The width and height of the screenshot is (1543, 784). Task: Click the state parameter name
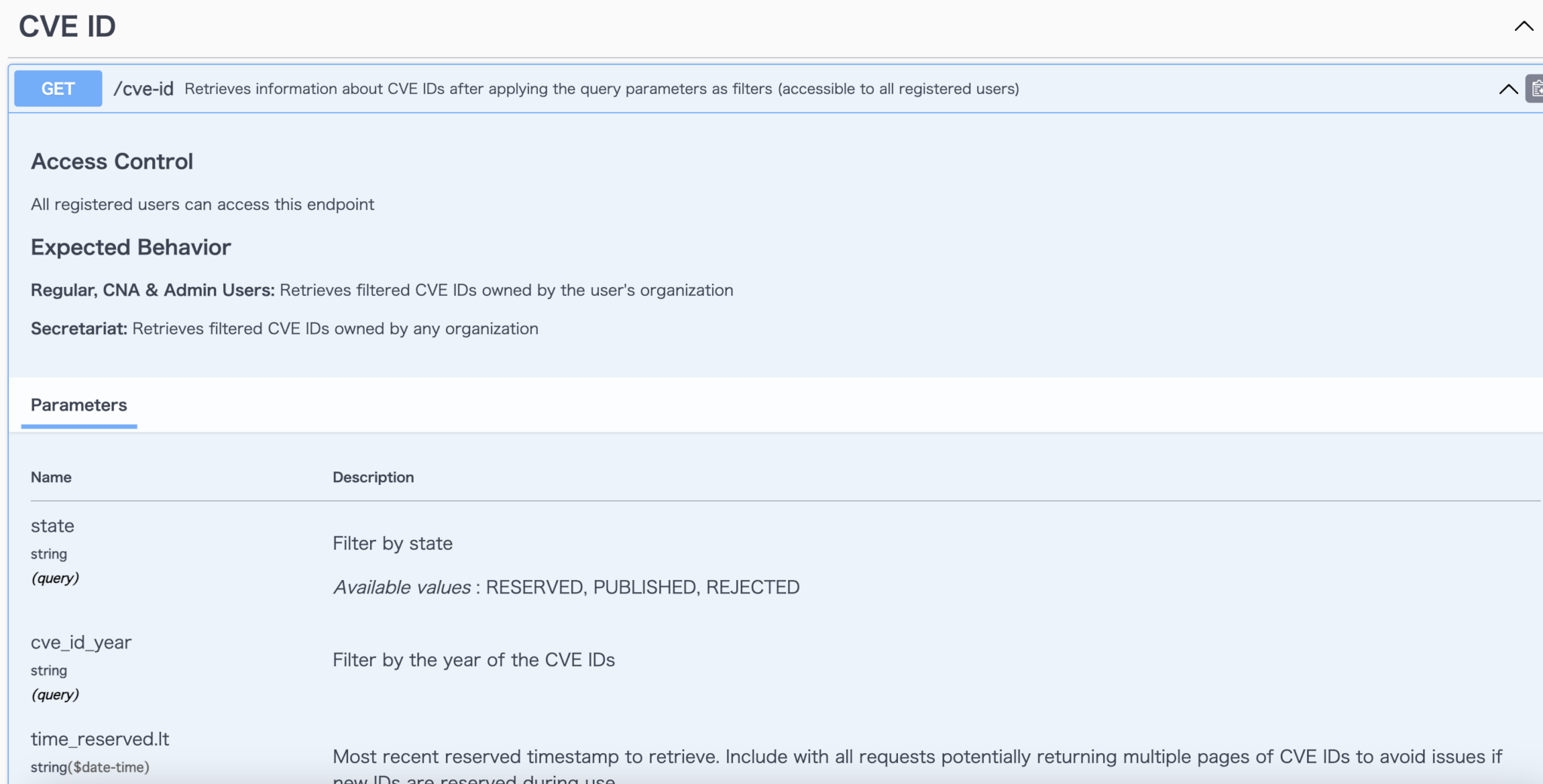click(x=53, y=526)
